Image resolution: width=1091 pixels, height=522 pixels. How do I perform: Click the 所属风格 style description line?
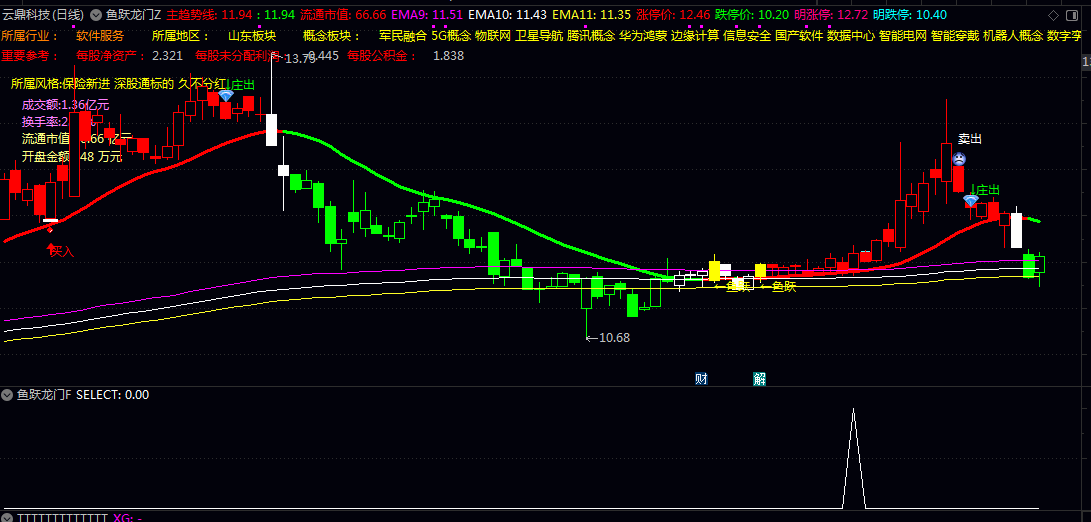118,84
